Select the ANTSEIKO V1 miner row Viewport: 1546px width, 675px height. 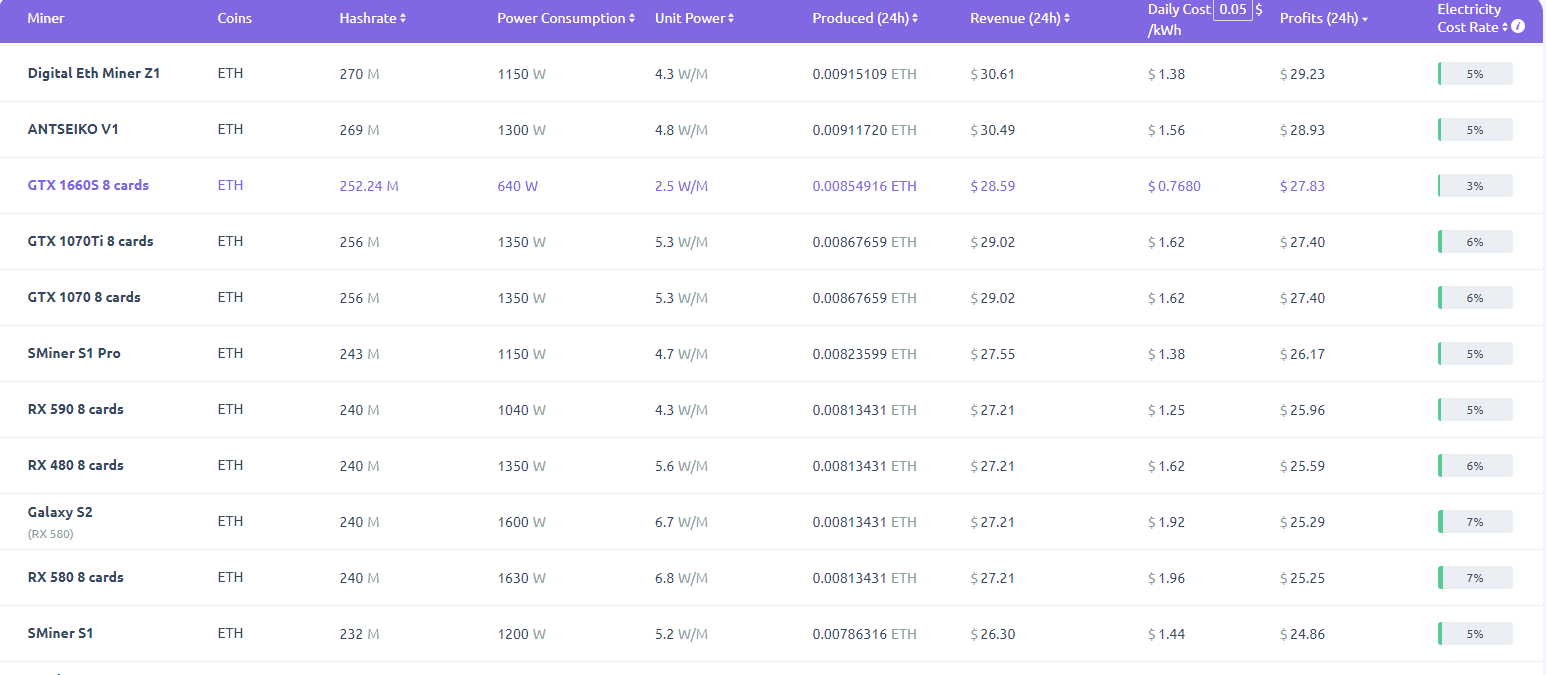[73, 130]
